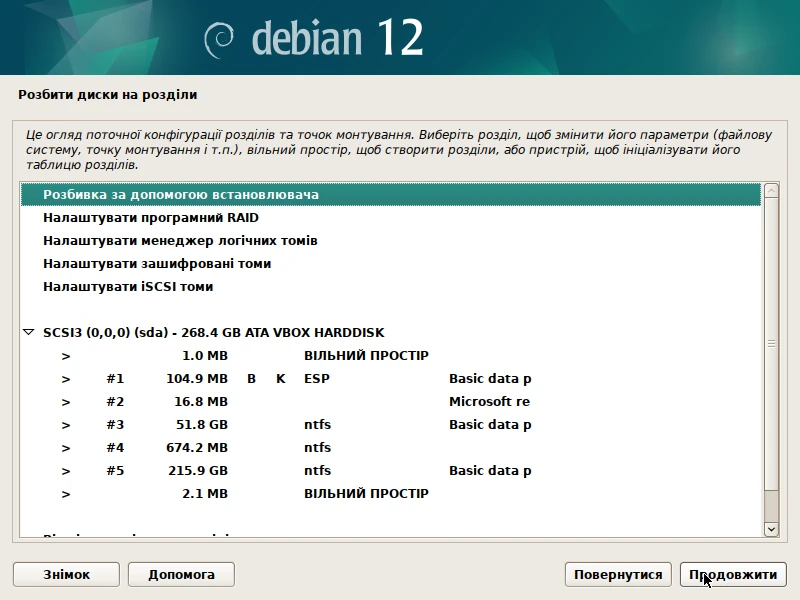Image resolution: width=800 pixels, height=600 pixels.
Task: Click the vertical scrollbar thumb
Action: pyautogui.click(x=771, y=344)
